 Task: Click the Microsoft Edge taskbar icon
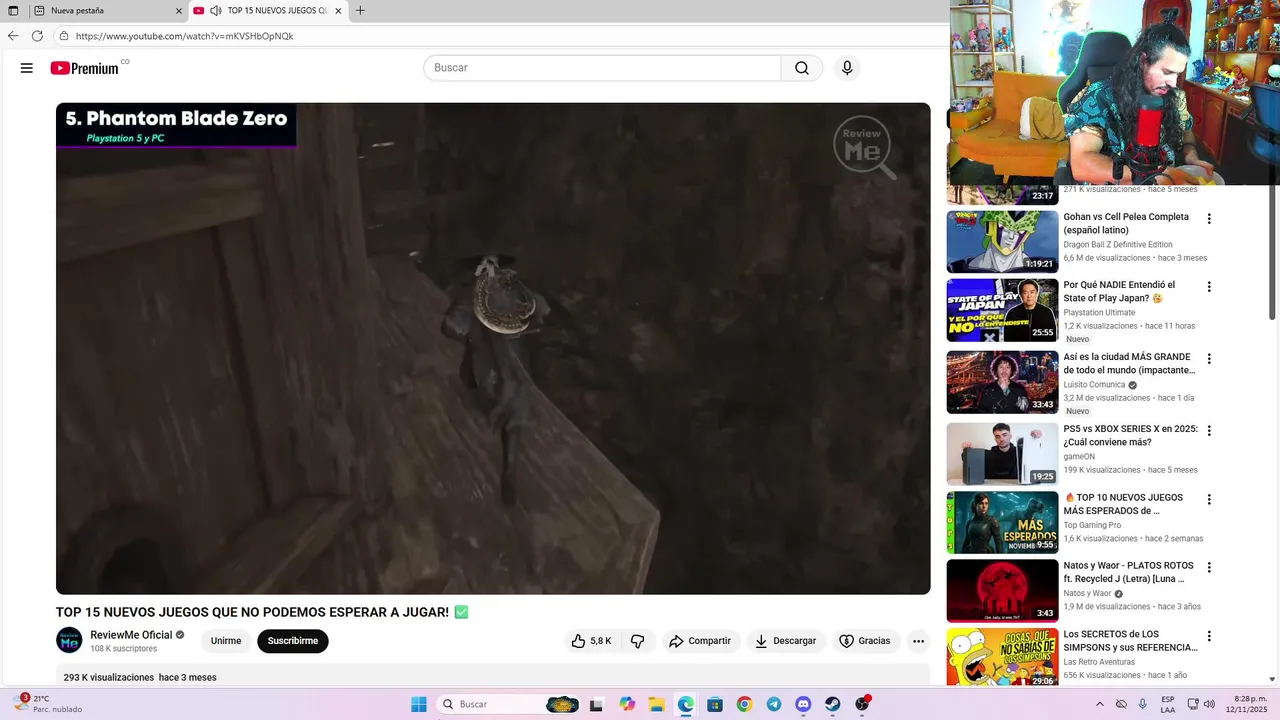pos(685,704)
